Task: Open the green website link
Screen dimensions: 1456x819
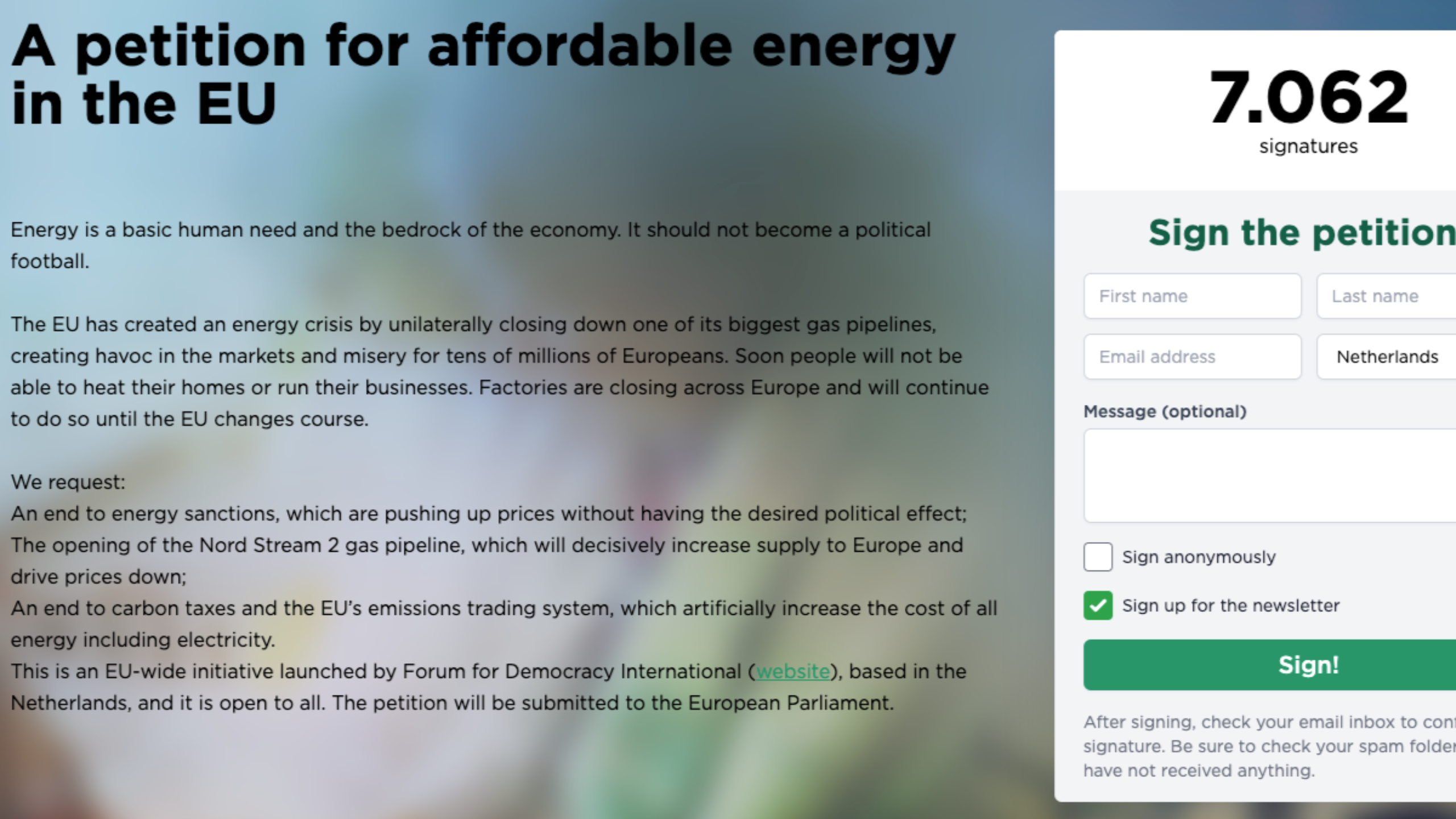Action: [793, 672]
